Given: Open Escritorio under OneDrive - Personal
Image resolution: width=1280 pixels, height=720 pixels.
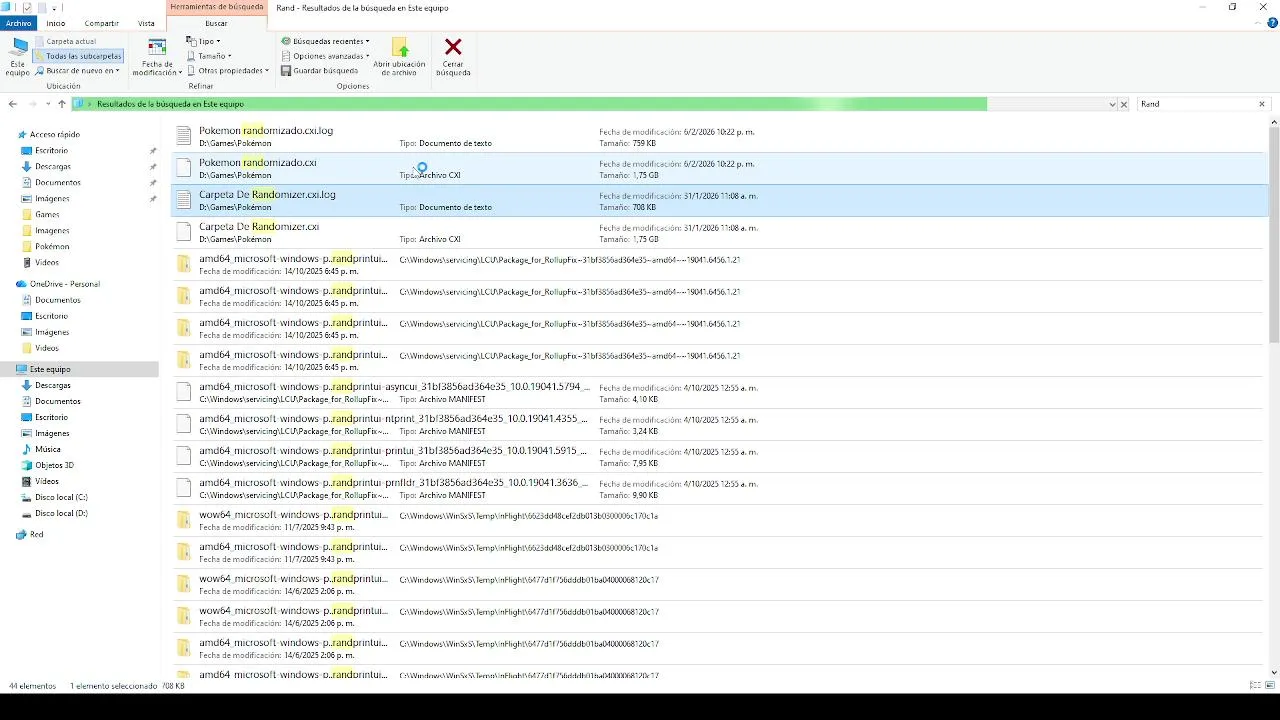Looking at the screenshot, I should coord(51,316).
